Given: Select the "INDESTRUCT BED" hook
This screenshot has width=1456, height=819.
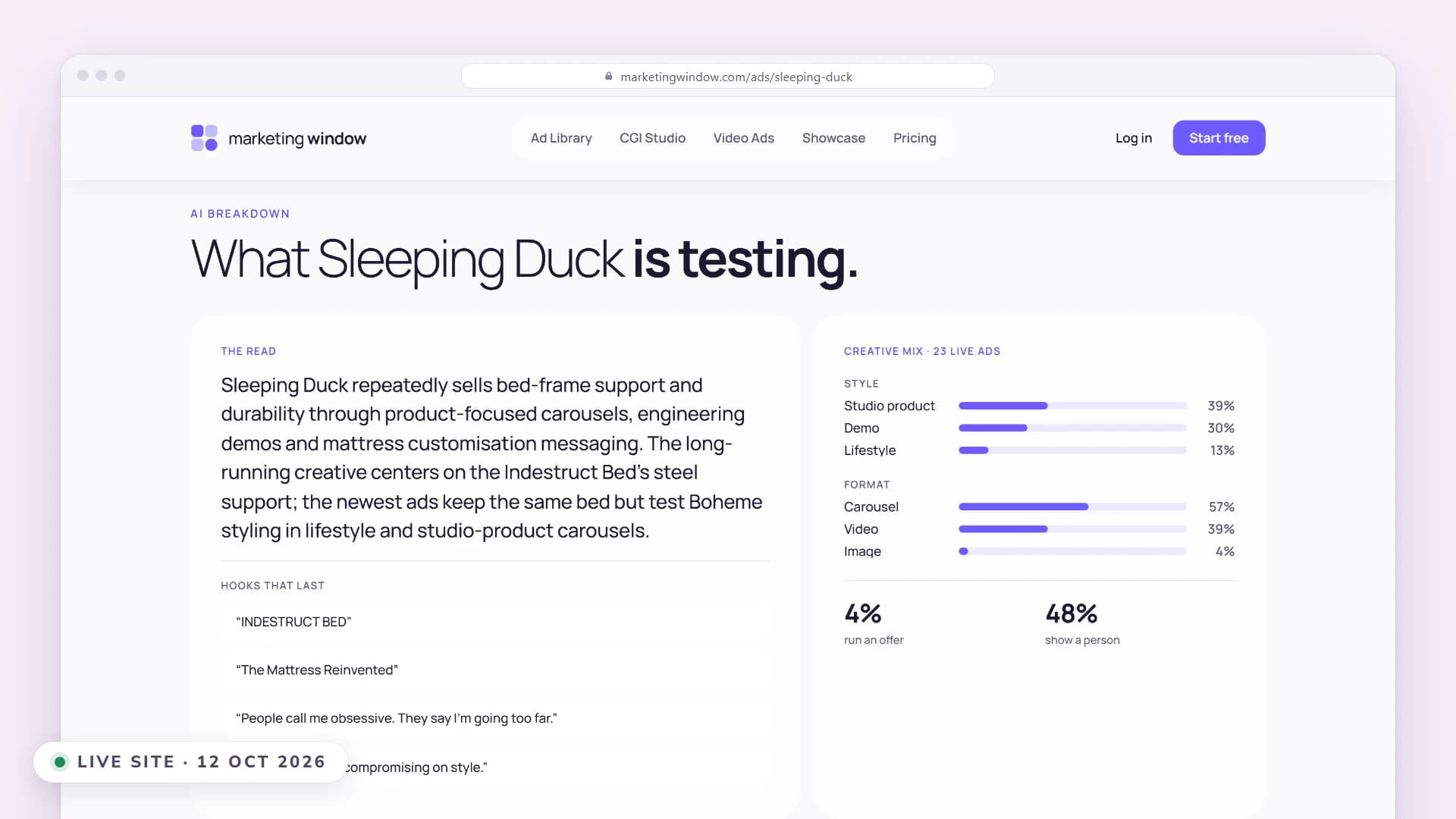Looking at the screenshot, I should (x=496, y=622).
